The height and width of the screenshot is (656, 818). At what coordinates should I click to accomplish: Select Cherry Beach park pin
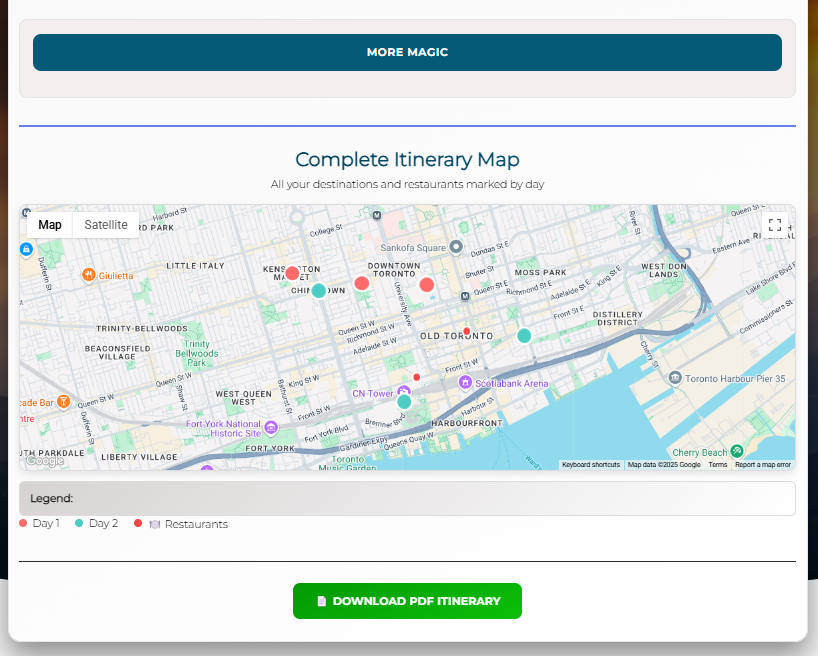point(737,450)
